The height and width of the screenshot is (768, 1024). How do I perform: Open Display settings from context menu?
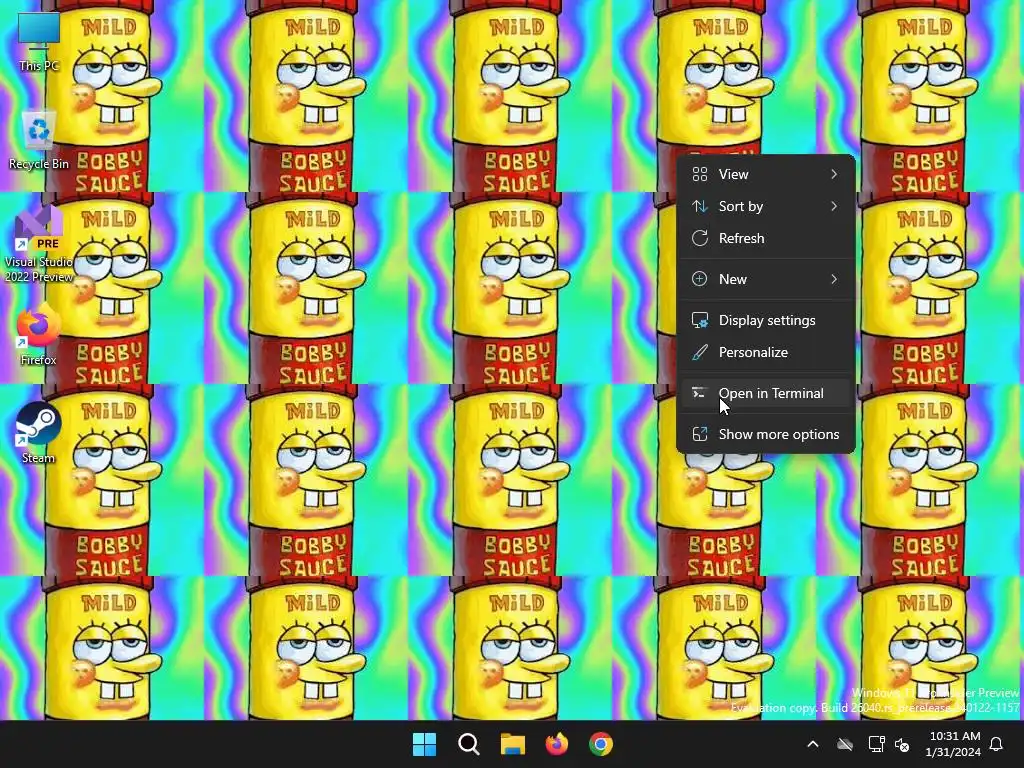tap(765, 321)
